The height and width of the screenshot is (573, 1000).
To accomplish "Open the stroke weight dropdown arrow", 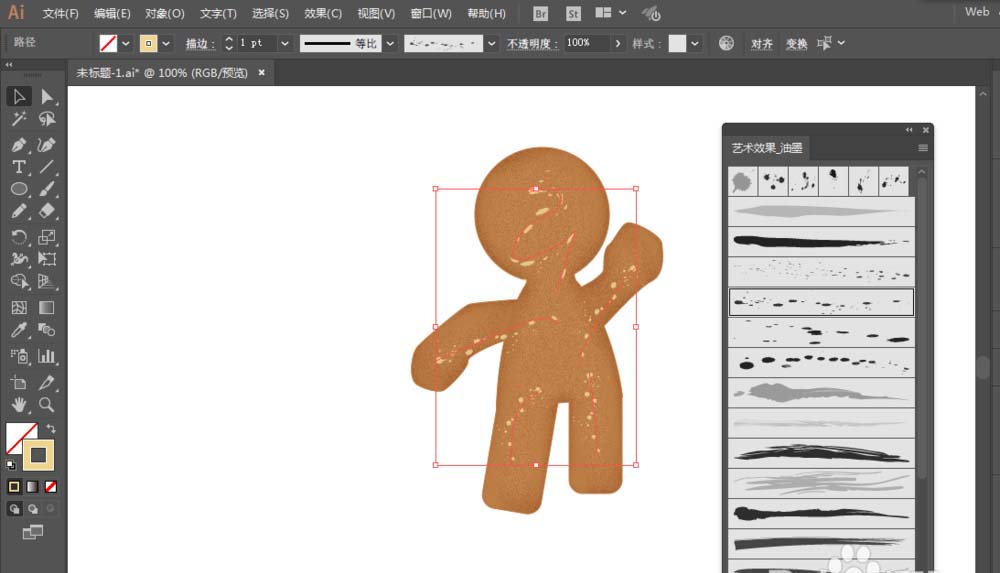I will [x=284, y=43].
